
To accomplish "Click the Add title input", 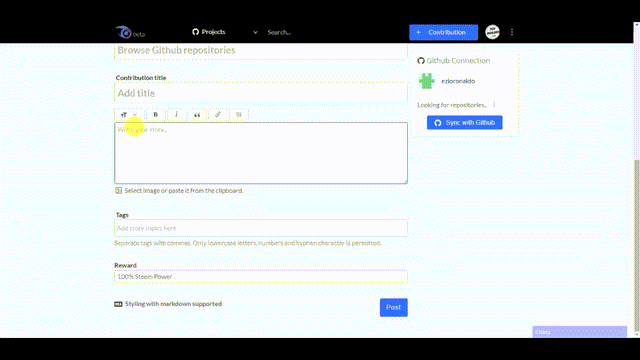I will (x=261, y=93).
